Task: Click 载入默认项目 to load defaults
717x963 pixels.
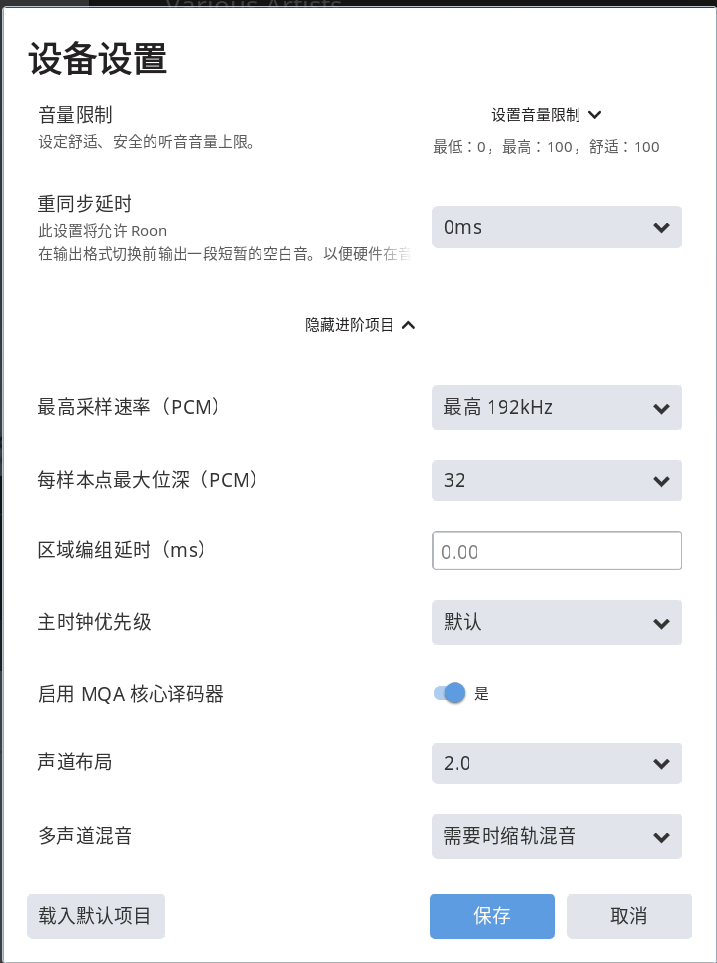Action: (x=95, y=916)
